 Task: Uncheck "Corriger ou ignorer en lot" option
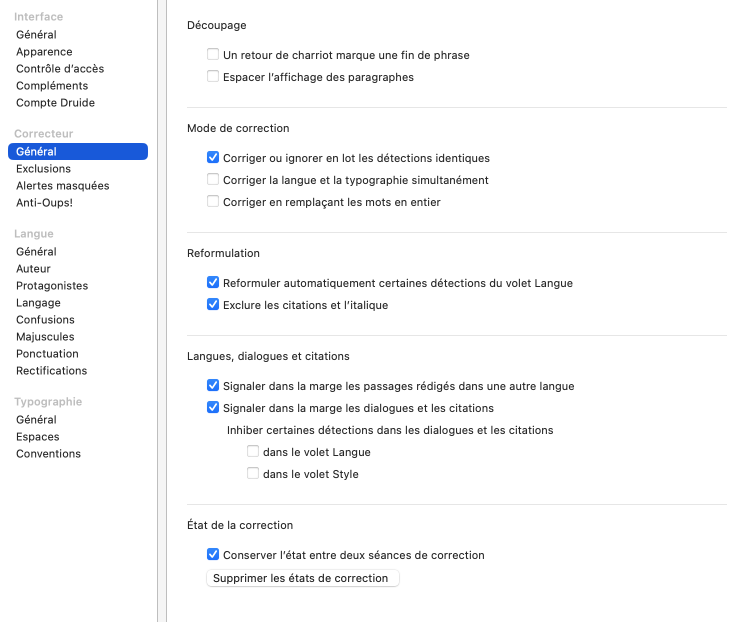213,158
